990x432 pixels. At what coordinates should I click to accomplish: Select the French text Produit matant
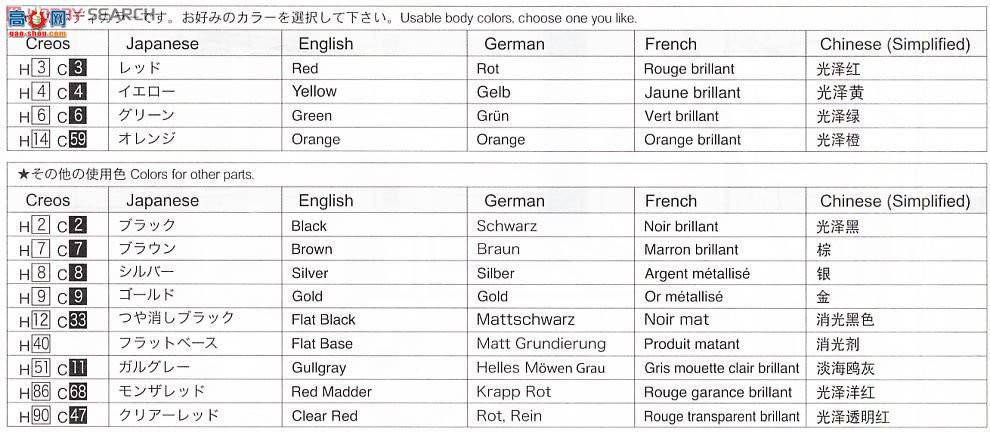(691, 344)
